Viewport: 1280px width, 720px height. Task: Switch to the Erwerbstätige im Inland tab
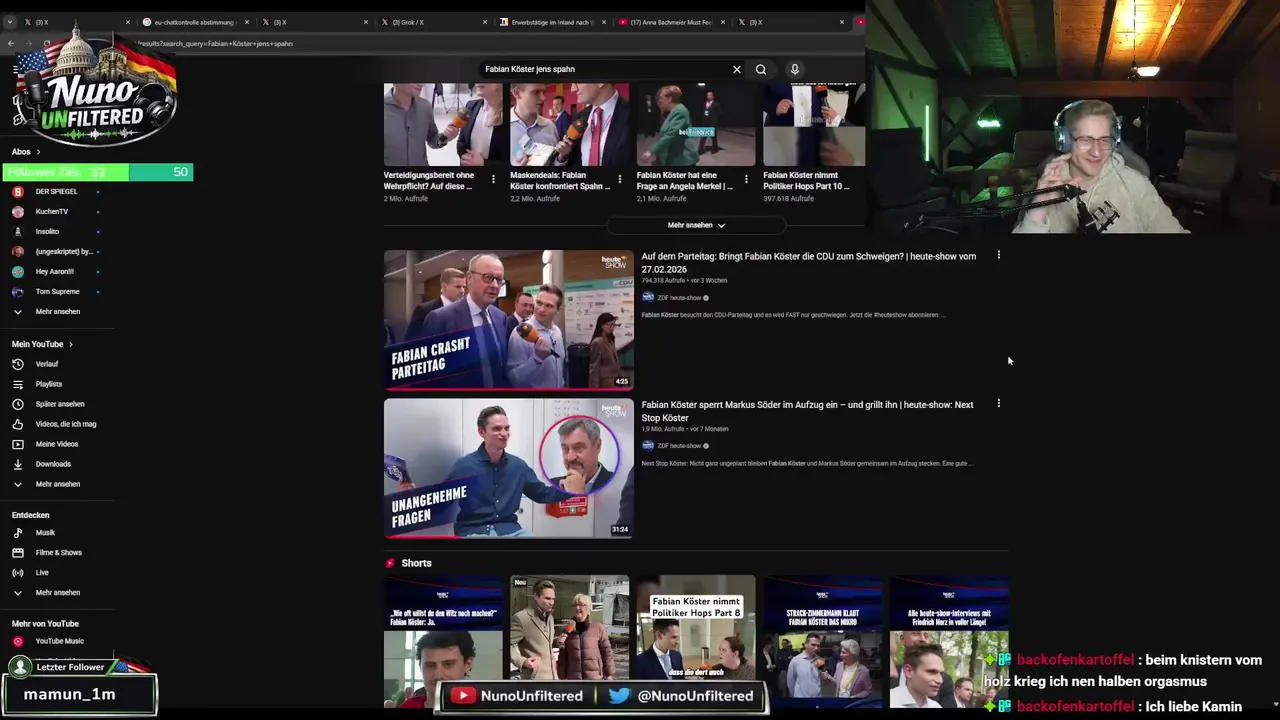pos(552,22)
